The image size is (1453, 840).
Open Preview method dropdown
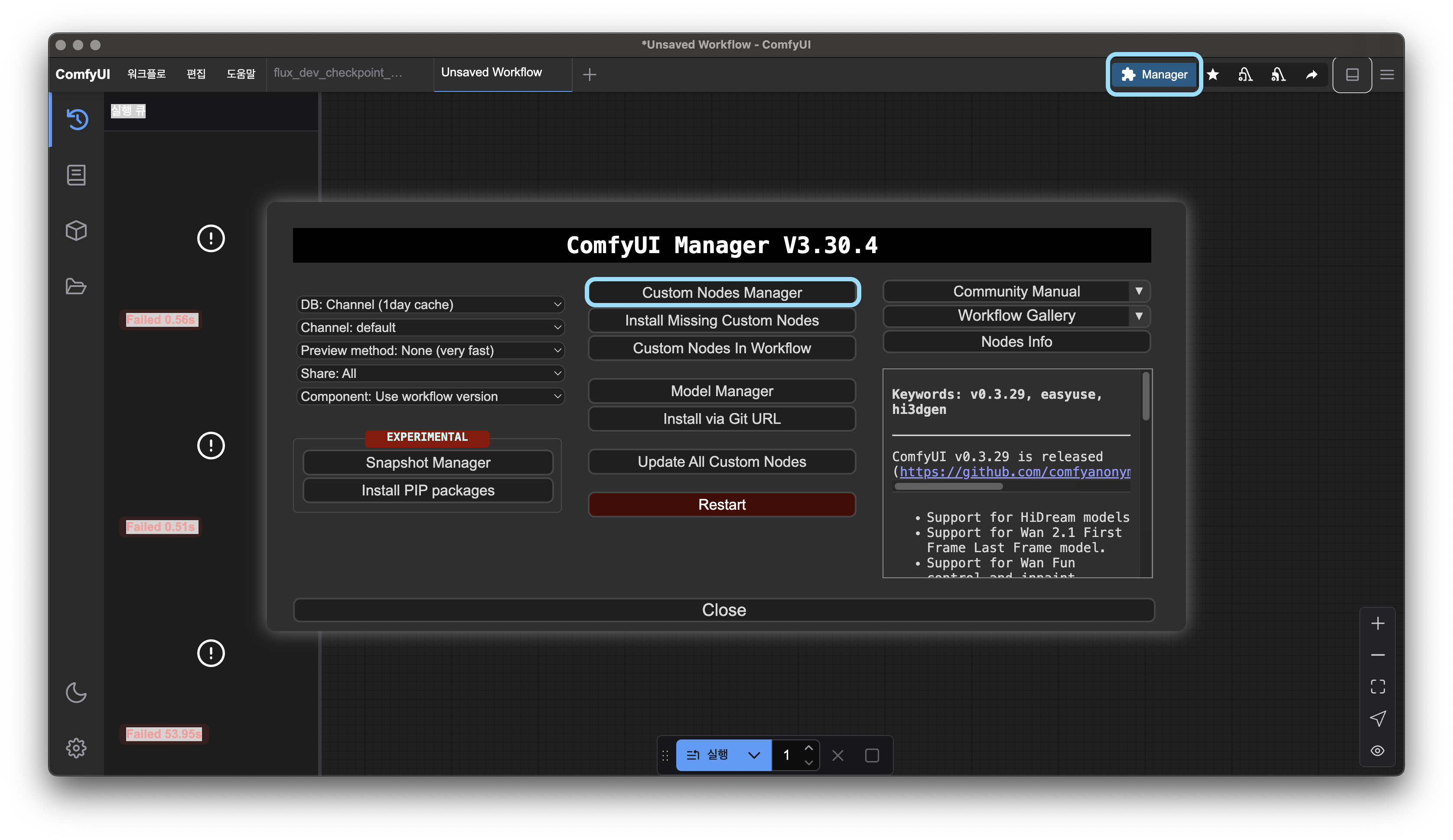tap(430, 351)
